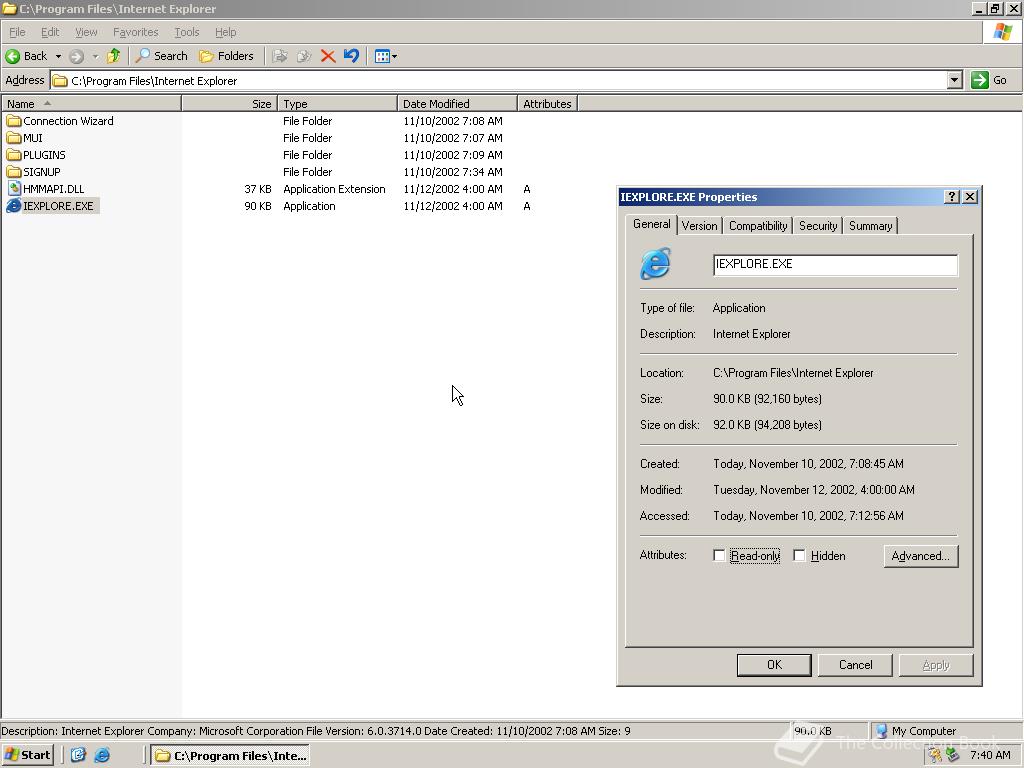Select the HMMAPI.DLL file icon
Screen dimensions: 1024x768
14,189
